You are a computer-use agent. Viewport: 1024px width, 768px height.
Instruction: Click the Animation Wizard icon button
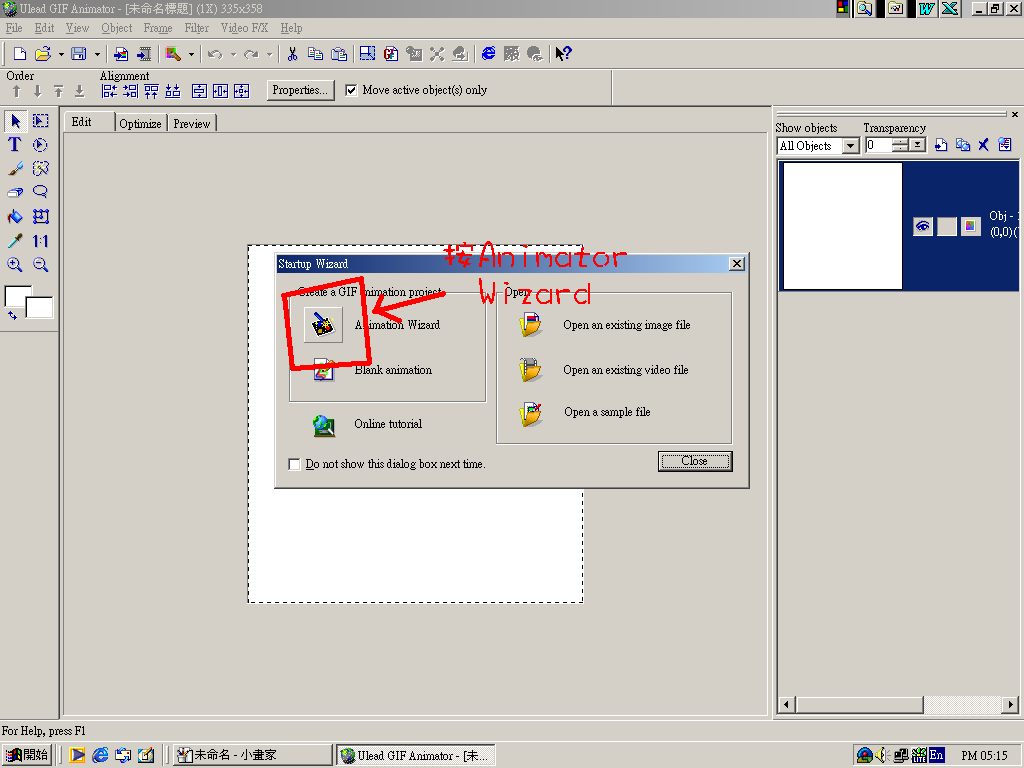click(323, 325)
